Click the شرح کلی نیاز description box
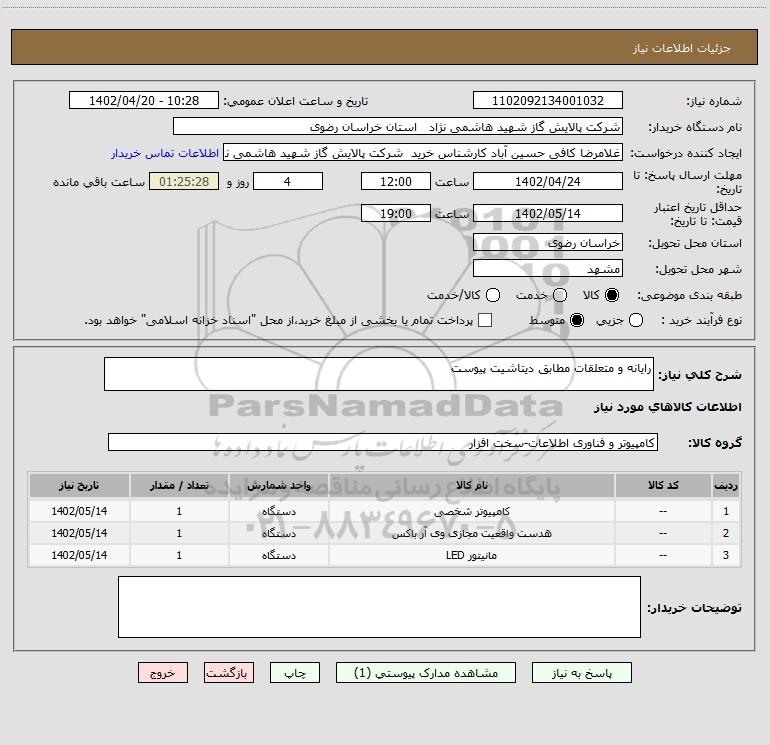This screenshot has width=770, height=745. pos(379,374)
